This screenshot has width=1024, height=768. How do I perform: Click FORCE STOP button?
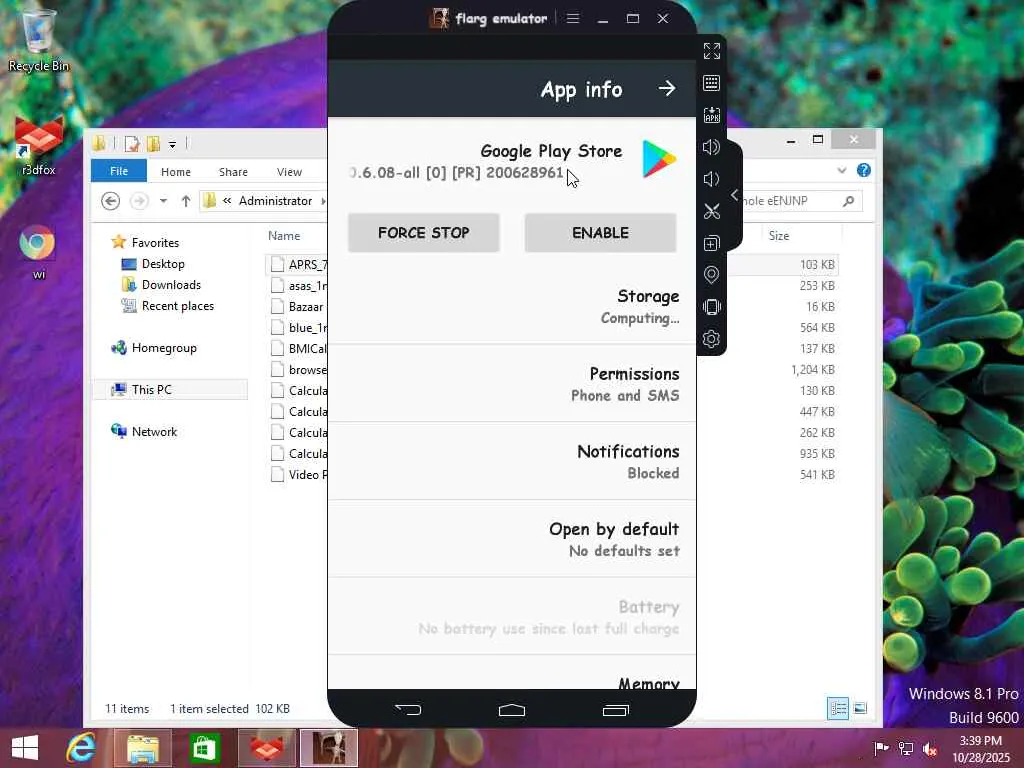(424, 232)
